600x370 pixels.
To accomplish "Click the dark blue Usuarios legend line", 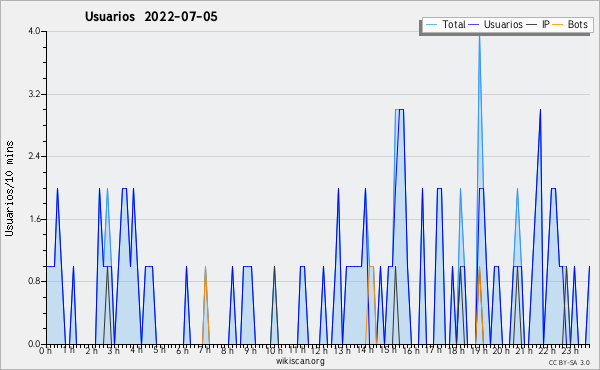I will tap(474, 25).
